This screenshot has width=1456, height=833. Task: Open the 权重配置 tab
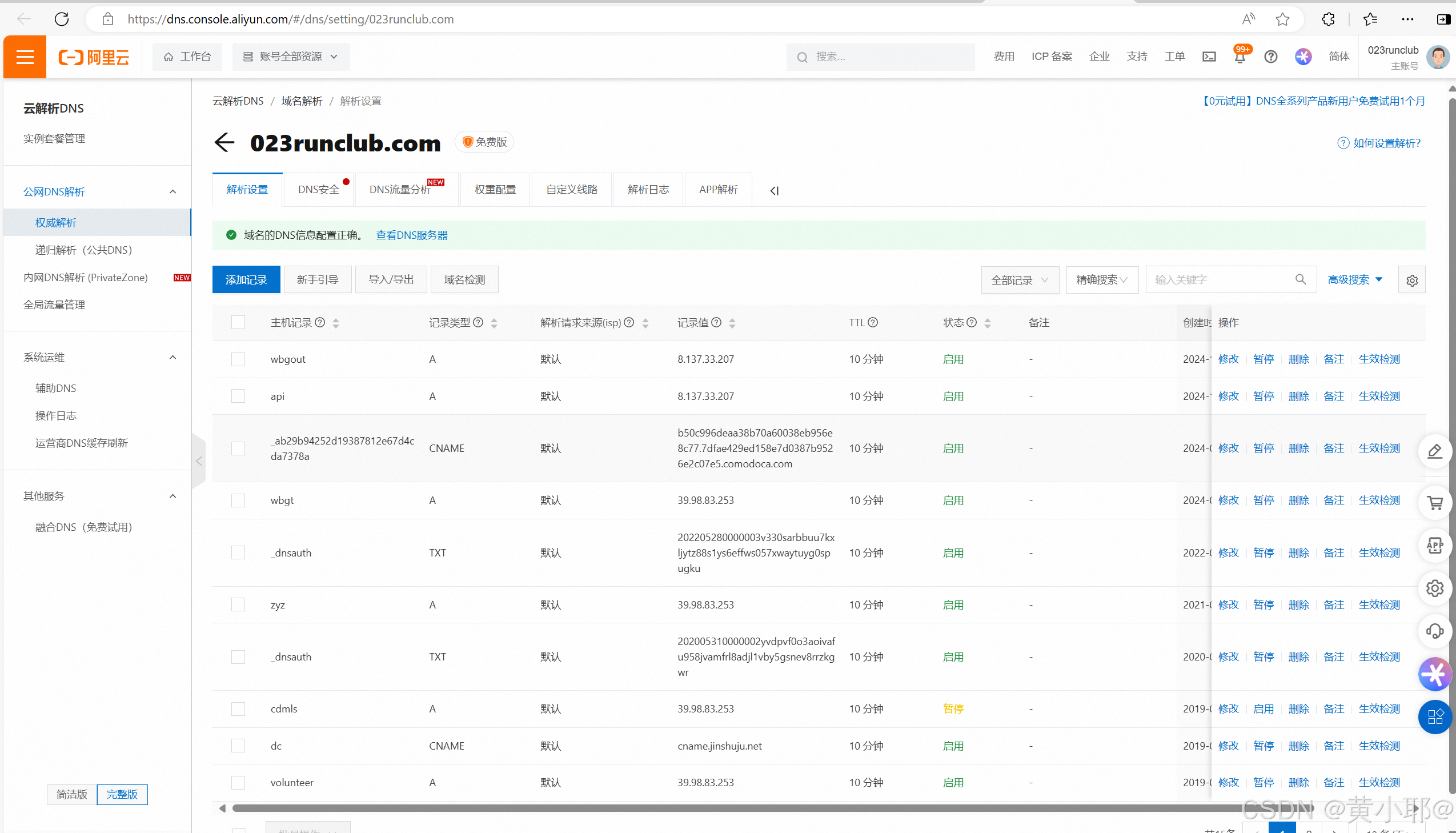[495, 190]
